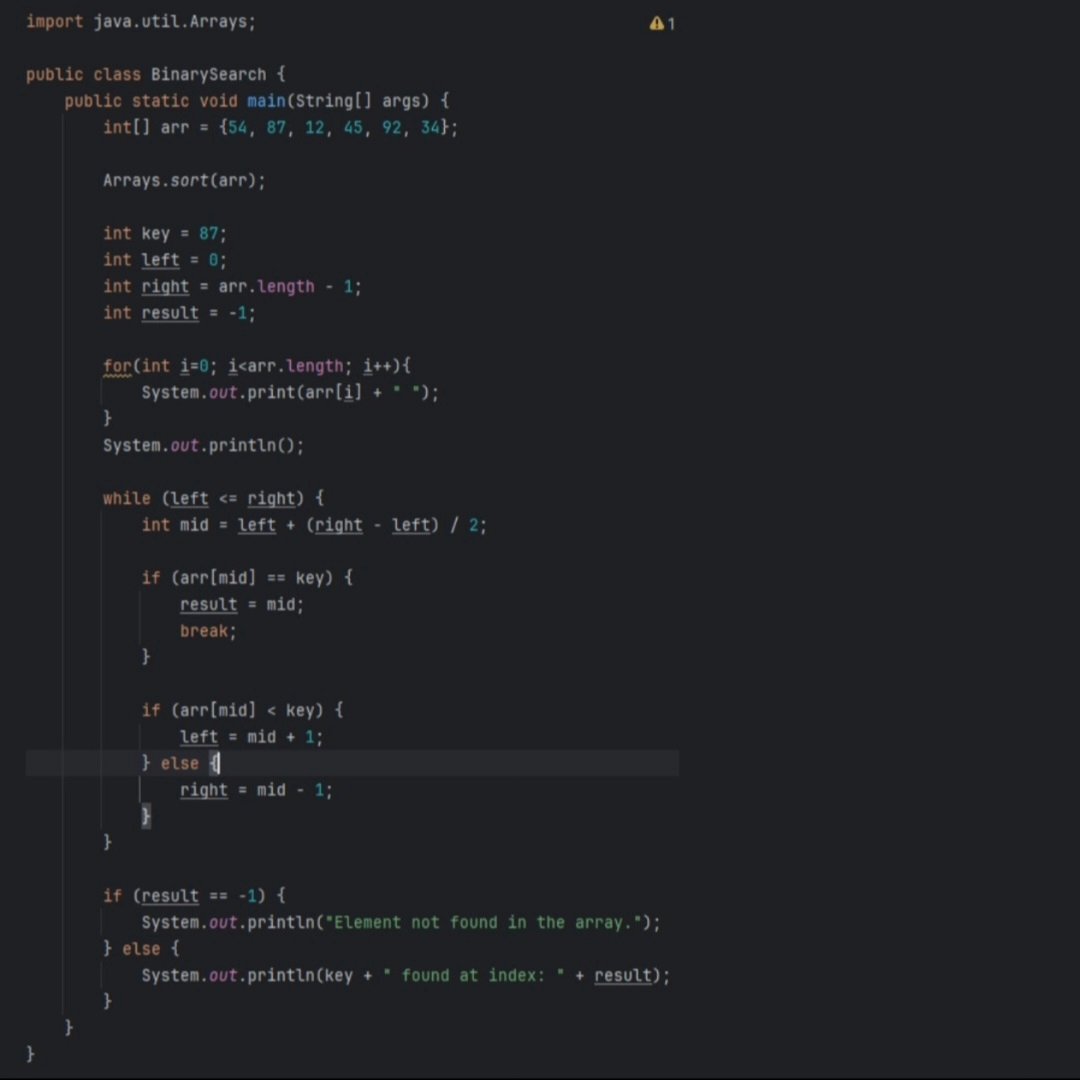The width and height of the screenshot is (1080, 1080).
Task: Click the 'result = mid;' assignment
Action: click(x=242, y=605)
